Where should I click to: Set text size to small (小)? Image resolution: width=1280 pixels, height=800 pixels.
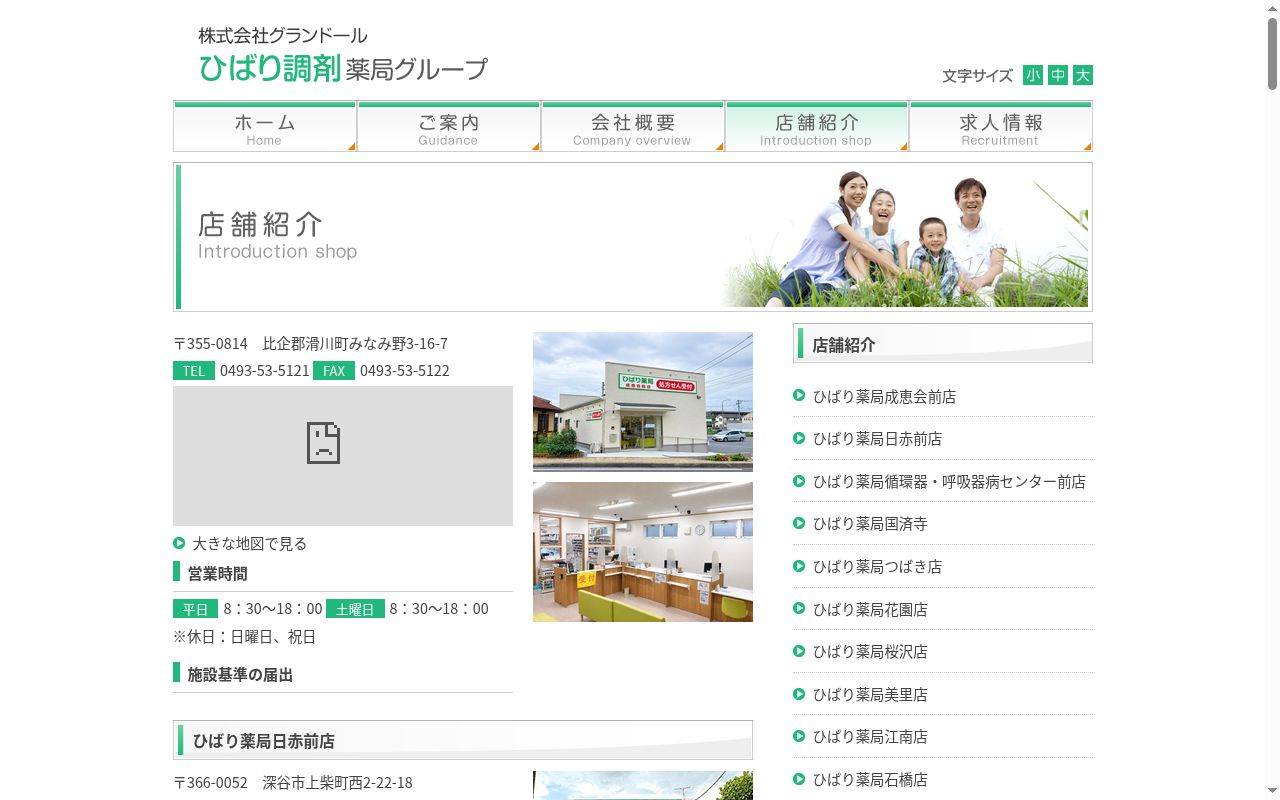point(1033,75)
